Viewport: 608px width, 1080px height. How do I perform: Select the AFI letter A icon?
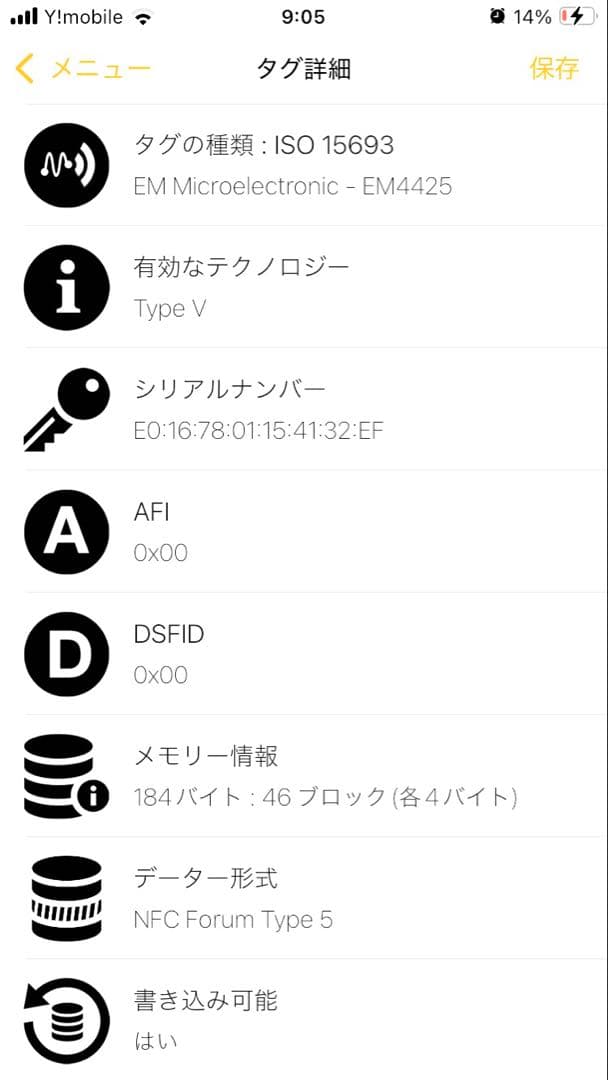(66, 531)
